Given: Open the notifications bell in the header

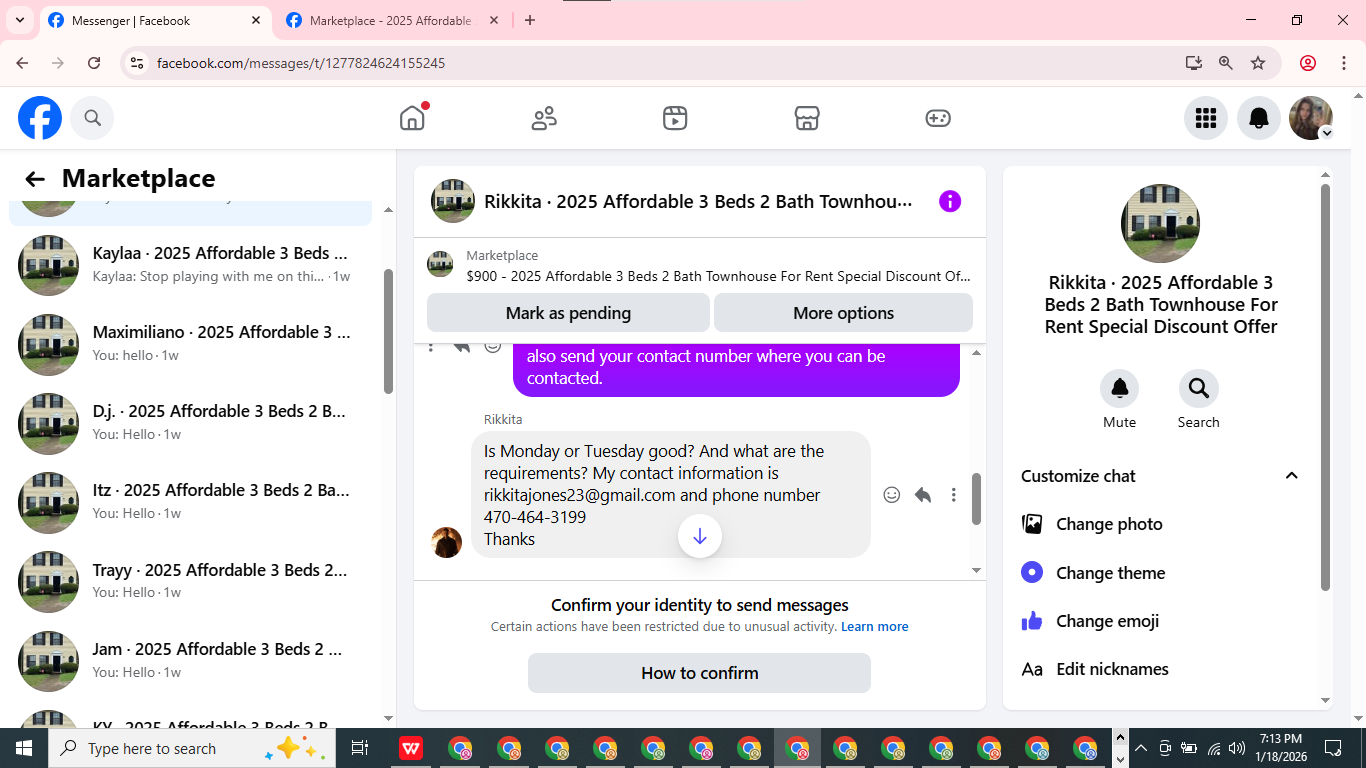Looking at the screenshot, I should click(x=1259, y=118).
